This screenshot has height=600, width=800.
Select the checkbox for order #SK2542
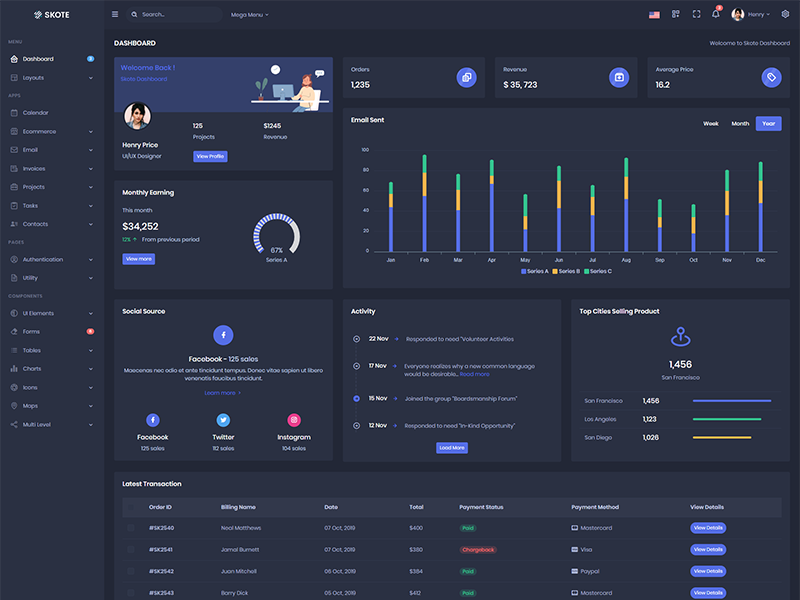tap(131, 572)
